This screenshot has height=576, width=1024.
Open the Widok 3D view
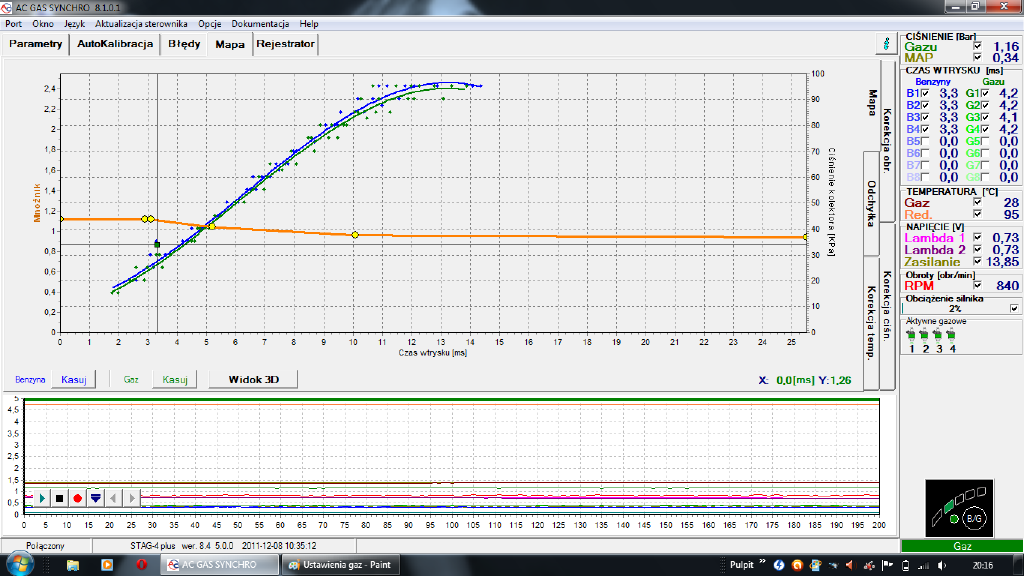click(x=253, y=379)
